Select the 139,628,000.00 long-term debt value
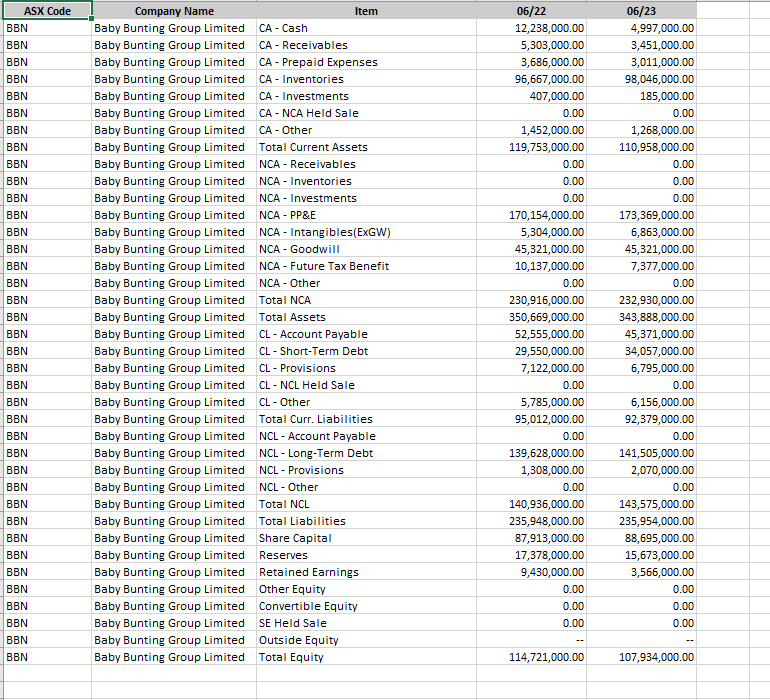This screenshot has height=700, width=770. pos(531,453)
